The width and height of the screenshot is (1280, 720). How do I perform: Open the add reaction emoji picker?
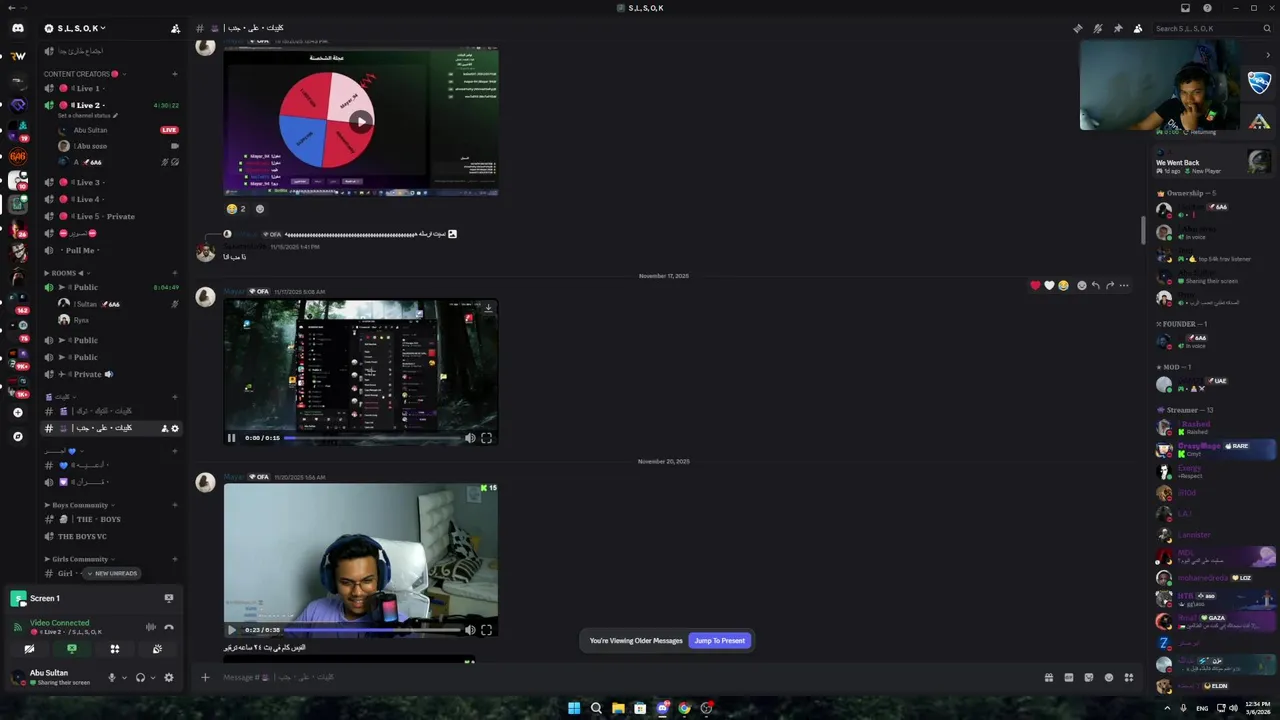tap(1081, 285)
